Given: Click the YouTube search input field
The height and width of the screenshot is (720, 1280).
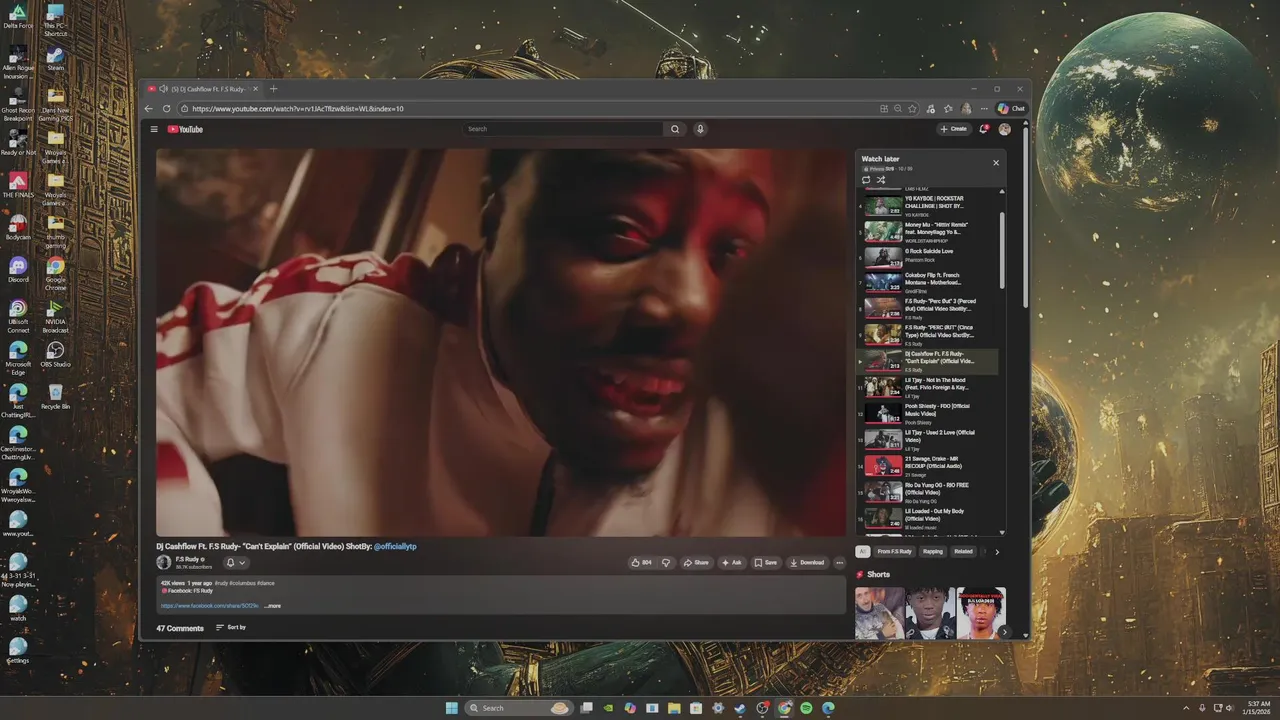Looking at the screenshot, I should pos(563,129).
